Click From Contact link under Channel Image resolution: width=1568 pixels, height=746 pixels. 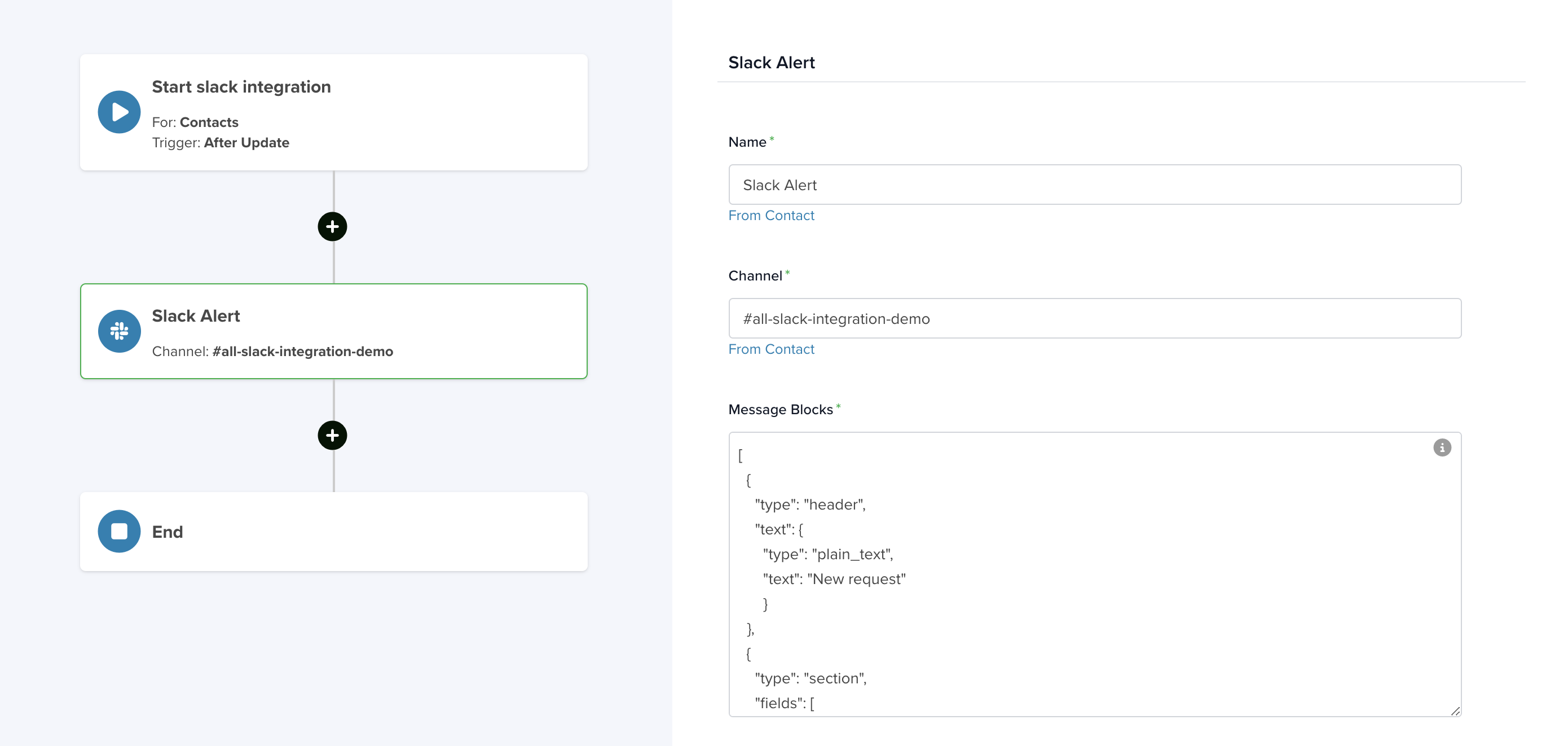coord(770,349)
